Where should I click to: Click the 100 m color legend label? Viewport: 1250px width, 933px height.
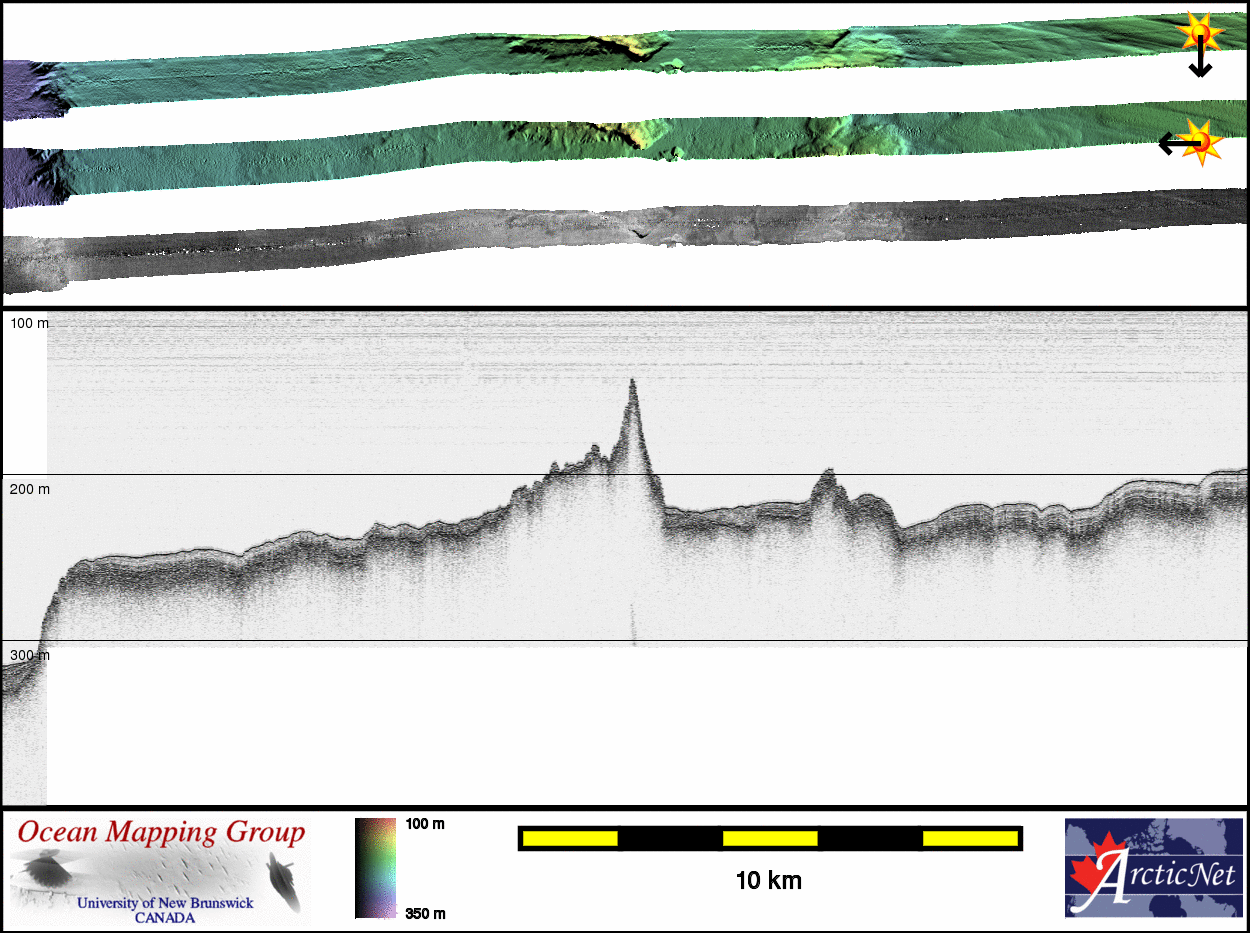pos(425,824)
